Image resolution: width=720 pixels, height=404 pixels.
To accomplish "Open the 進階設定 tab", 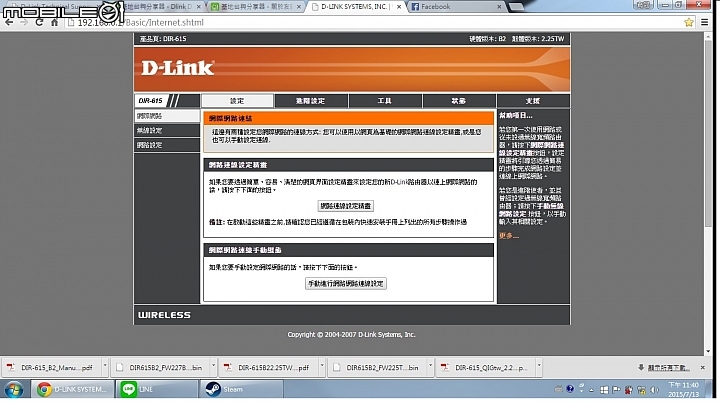I will click(x=311, y=101).
